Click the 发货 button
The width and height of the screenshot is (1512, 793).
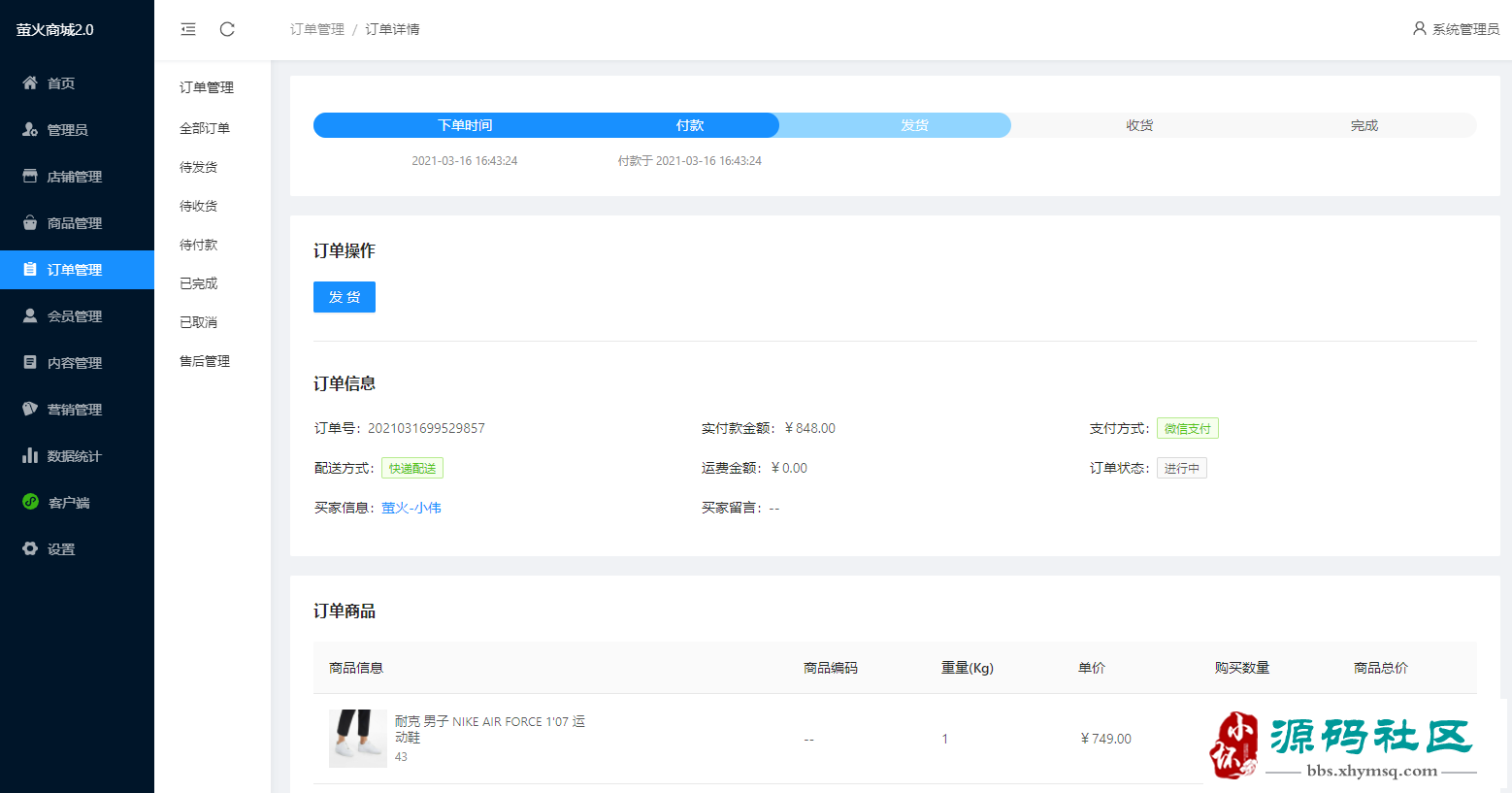(345, 297)
